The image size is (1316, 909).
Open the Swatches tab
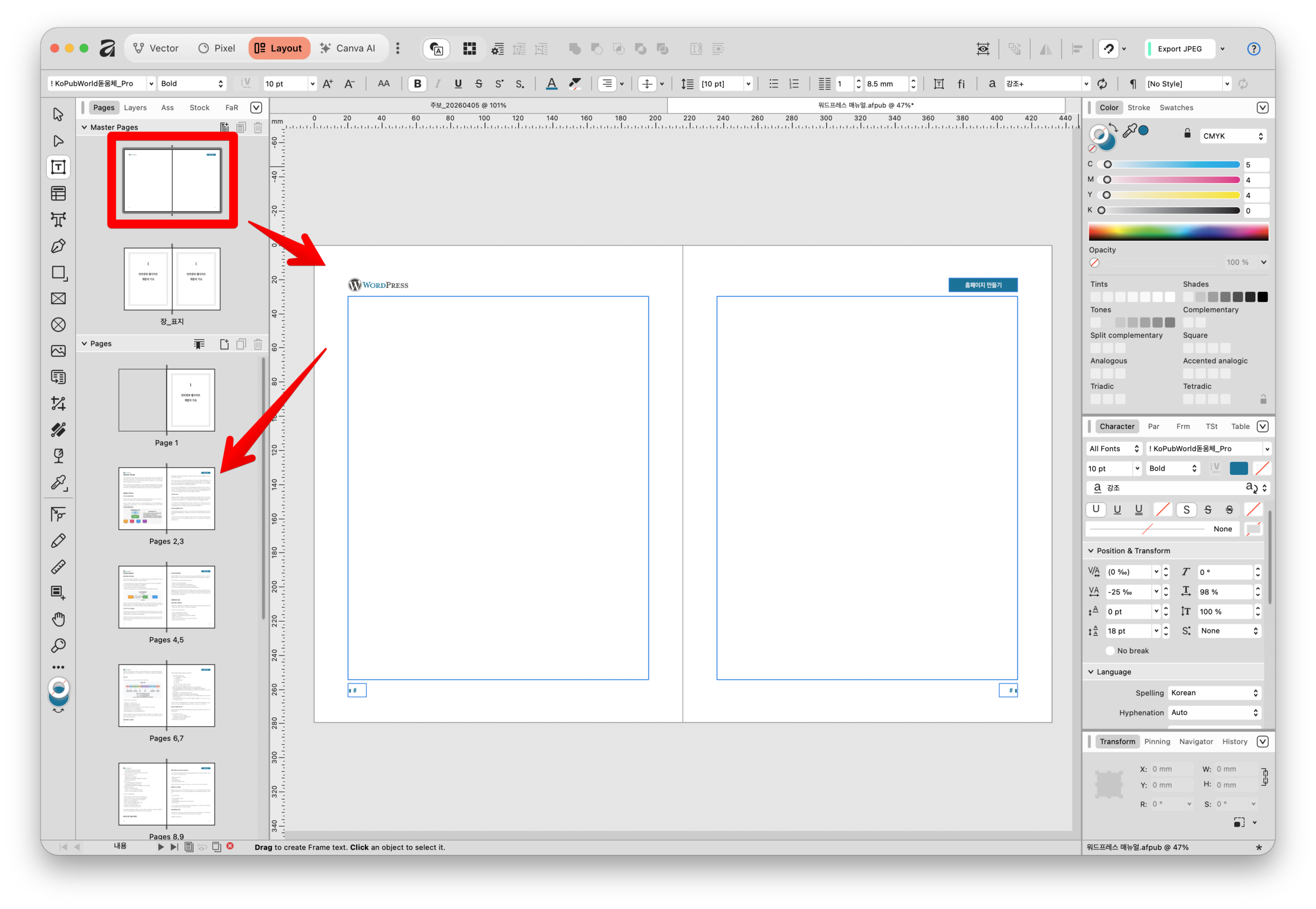pos(1176,107)
